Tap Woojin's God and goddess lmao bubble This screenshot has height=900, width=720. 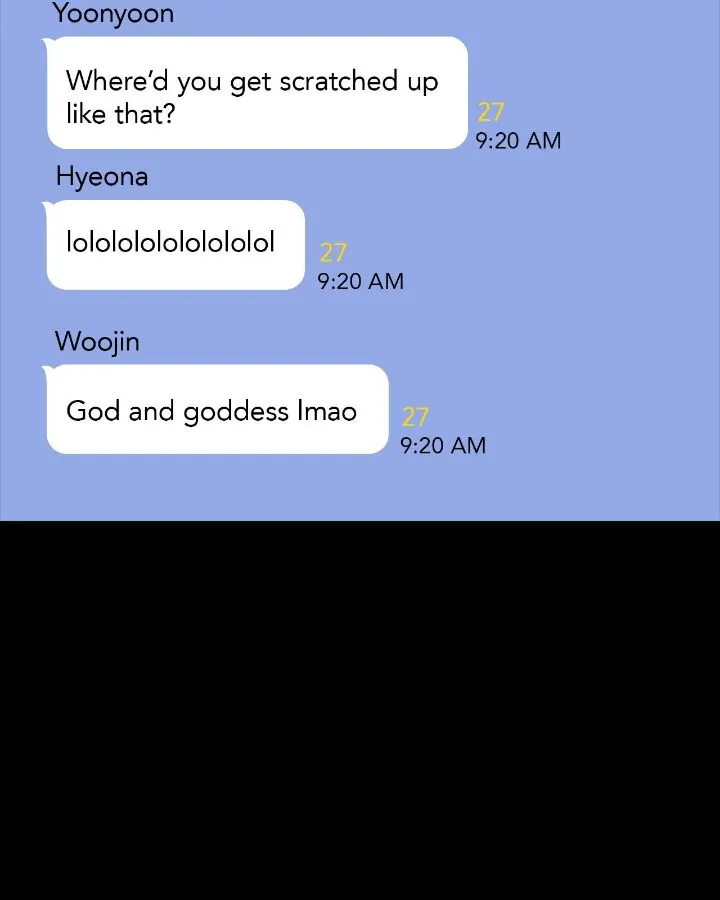218,409
